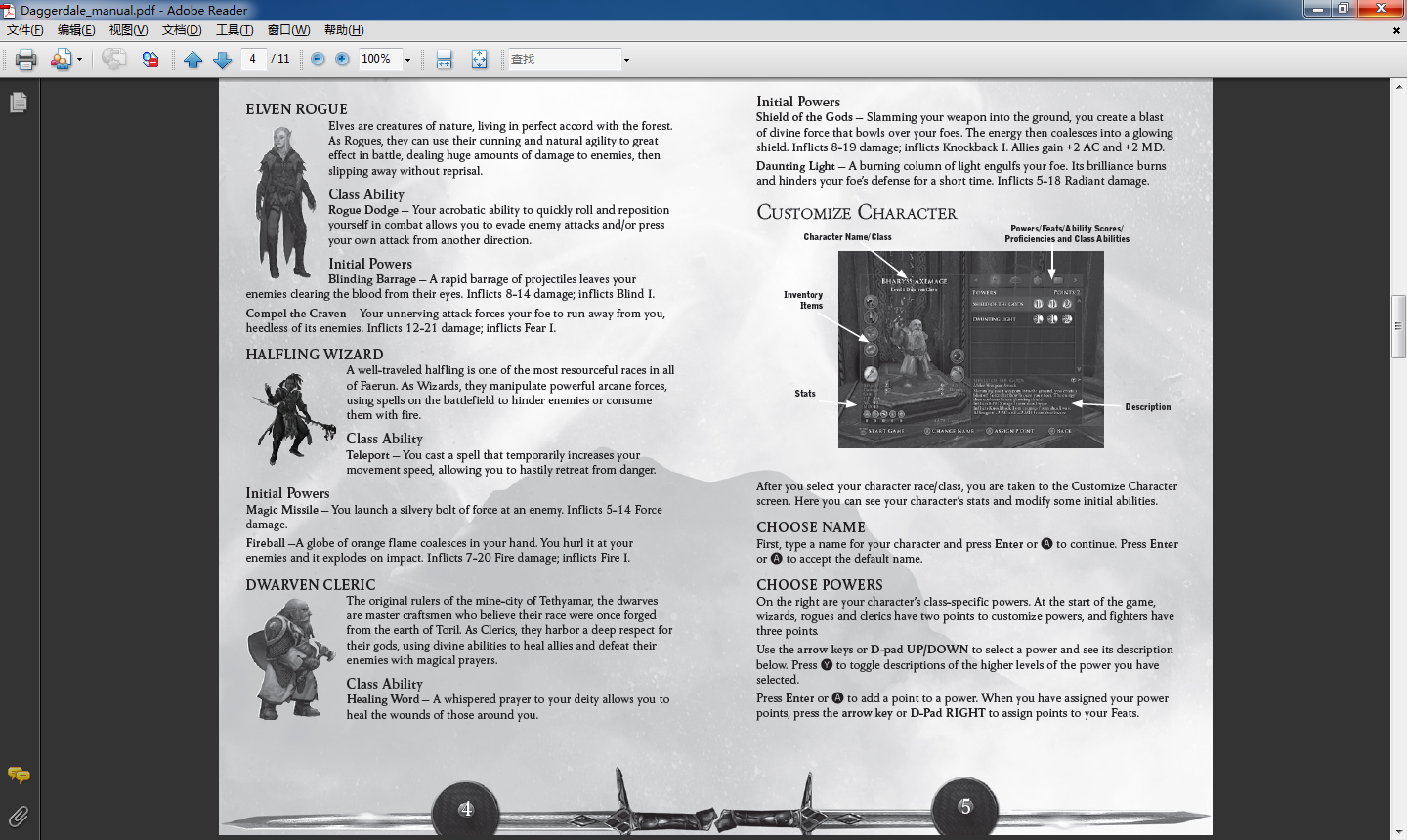Click the HALFLING WIZARD heading
The width and height of the screenshot is (1407, 840).
pos(315,355)
